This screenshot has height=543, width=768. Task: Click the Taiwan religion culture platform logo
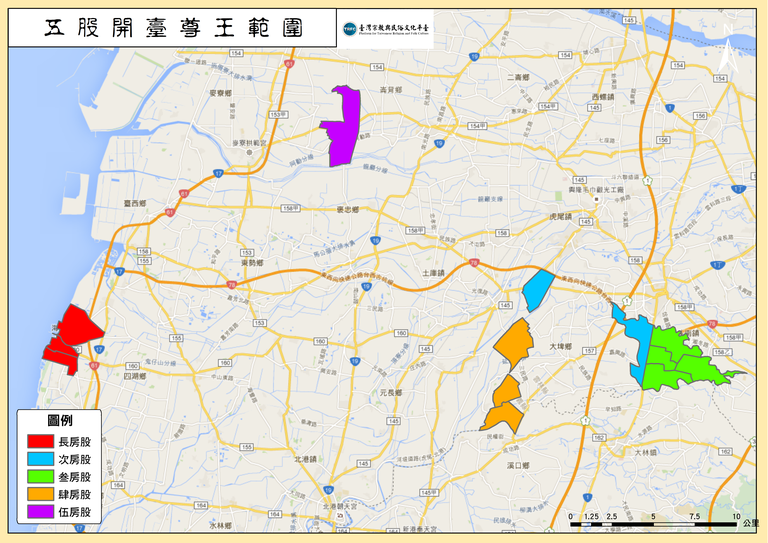tap(385, 29)
